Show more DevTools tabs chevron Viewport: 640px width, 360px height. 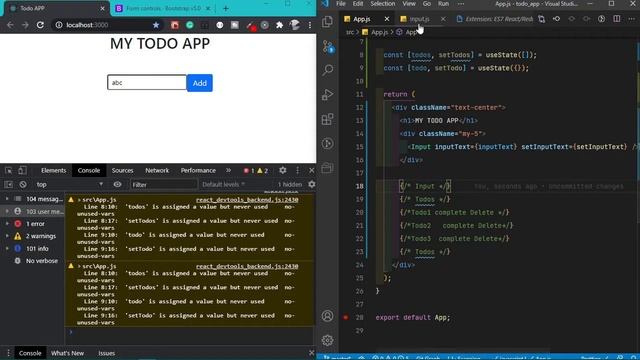228,170
